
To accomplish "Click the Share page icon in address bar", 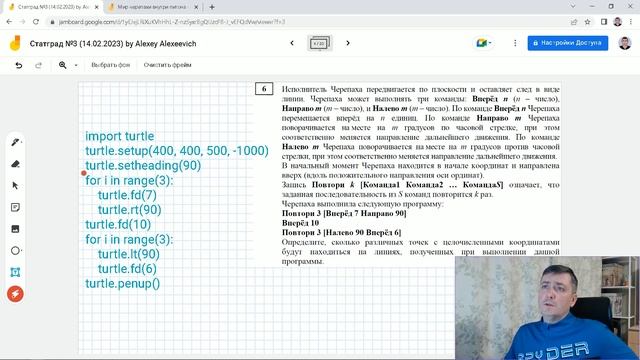I will pyautogui.click(x=574, y=22).
